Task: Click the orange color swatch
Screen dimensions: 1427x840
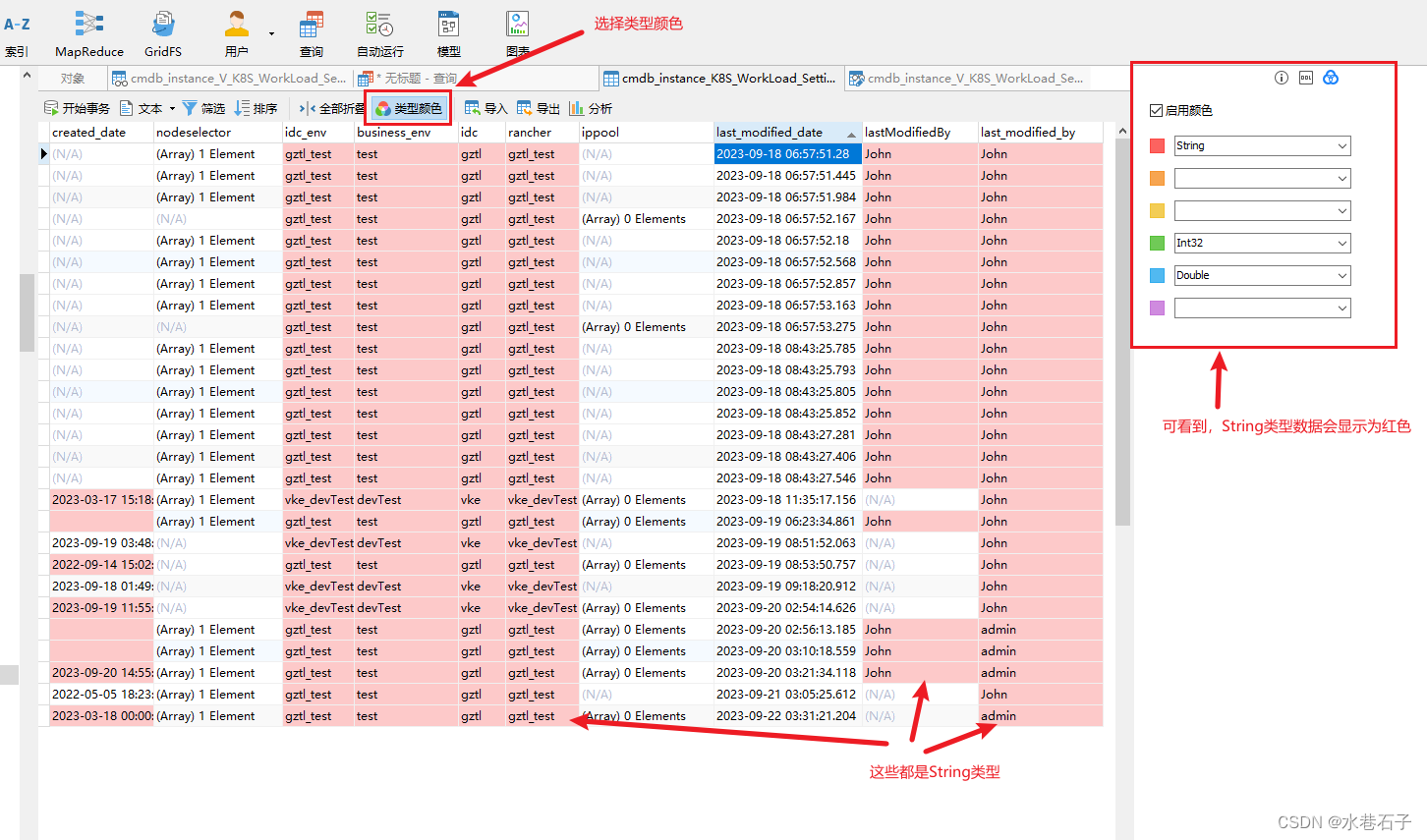Action: pyautogui.click(x=1157, y=178)
